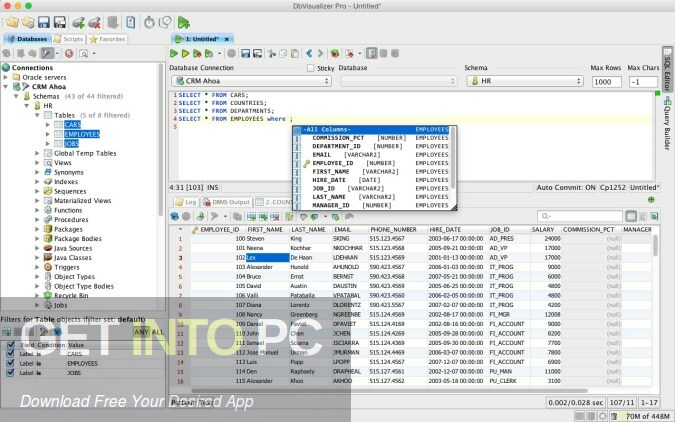Click the Paste clipboard icon in editor toolbar
This screenshot has width=675, height=422.
(x=295, y=53)
